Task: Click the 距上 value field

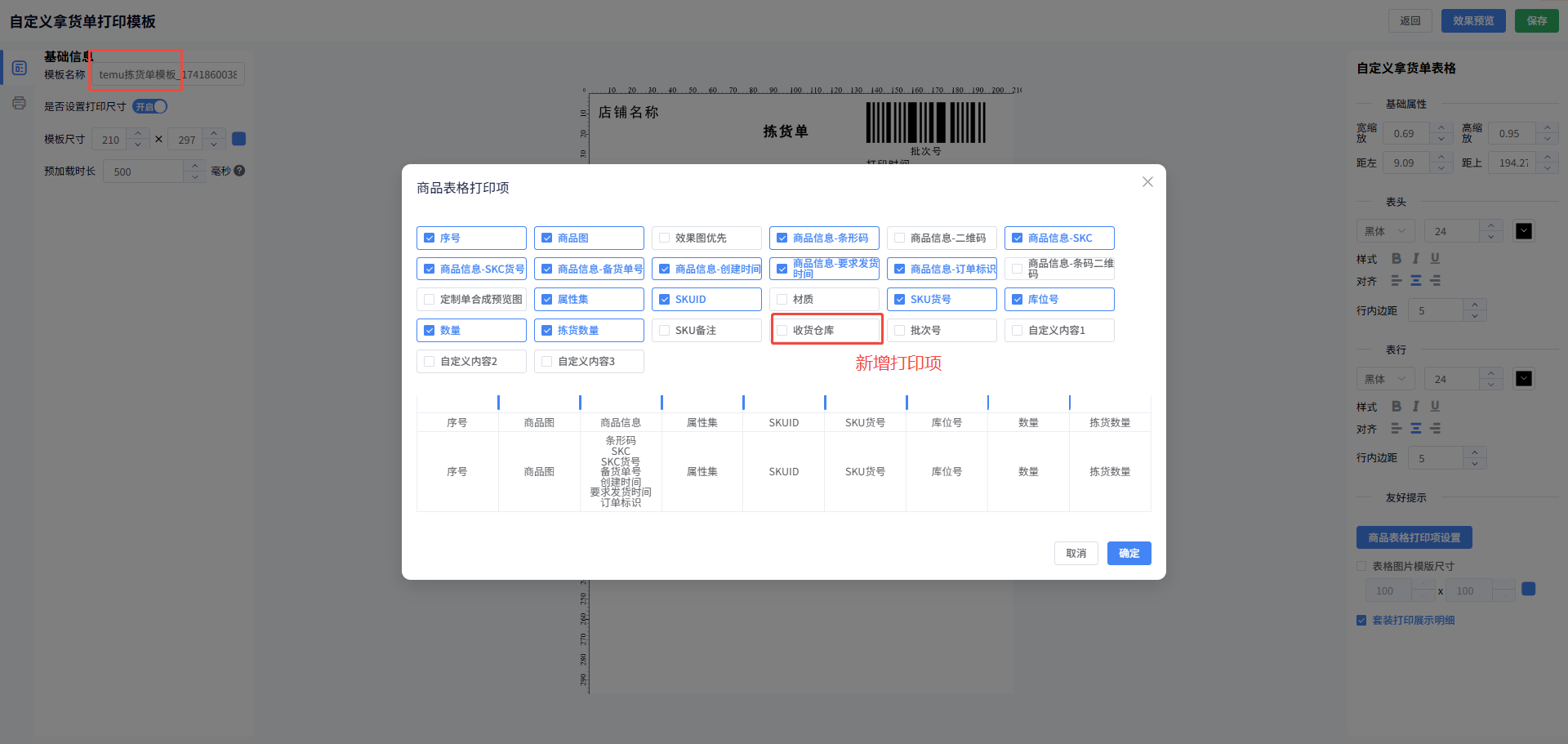Action: (1512, 163)
